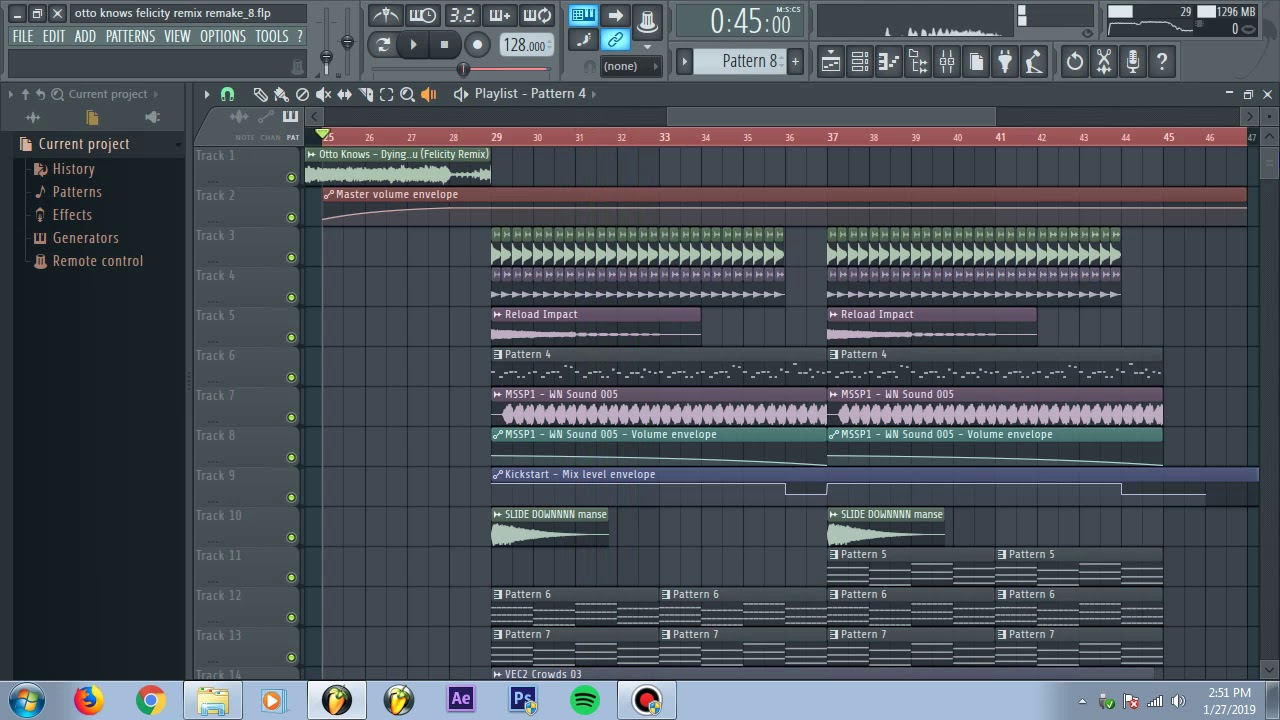The width and height of the screenshot is (1280, 720).
Task: Click the Playlist view toolbar icon
Action: 831,62
